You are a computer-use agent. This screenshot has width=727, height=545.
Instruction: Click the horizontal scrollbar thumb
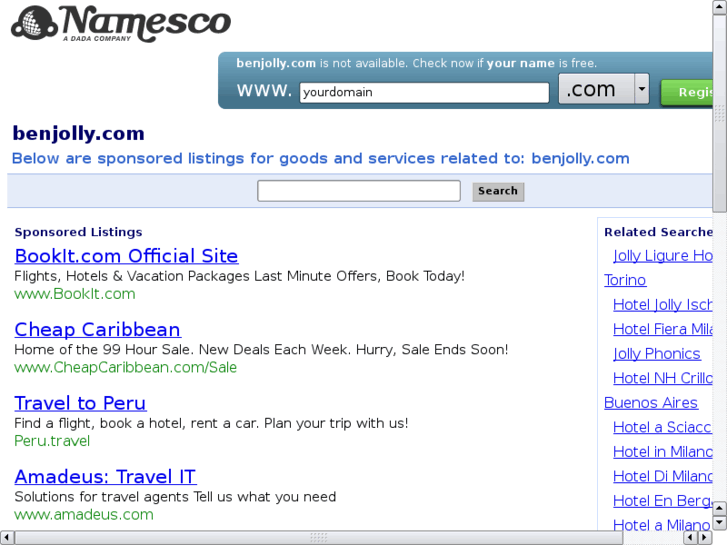318,538
